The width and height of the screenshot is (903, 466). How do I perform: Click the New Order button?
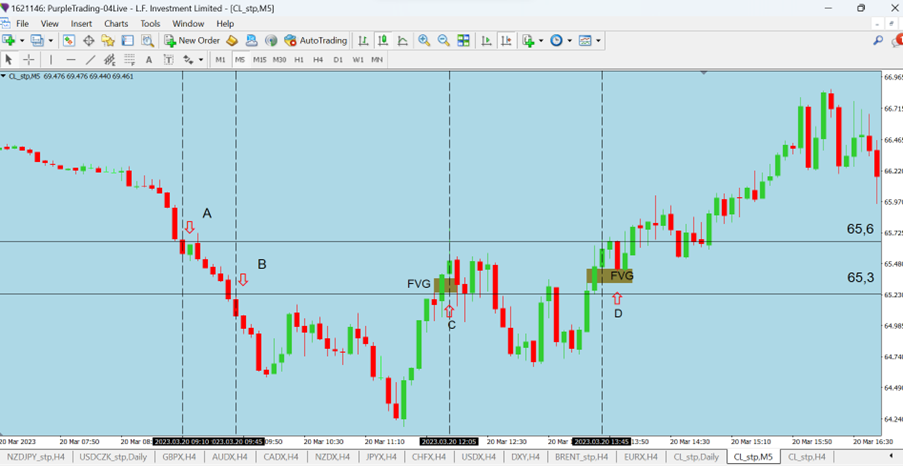[192, 41]
